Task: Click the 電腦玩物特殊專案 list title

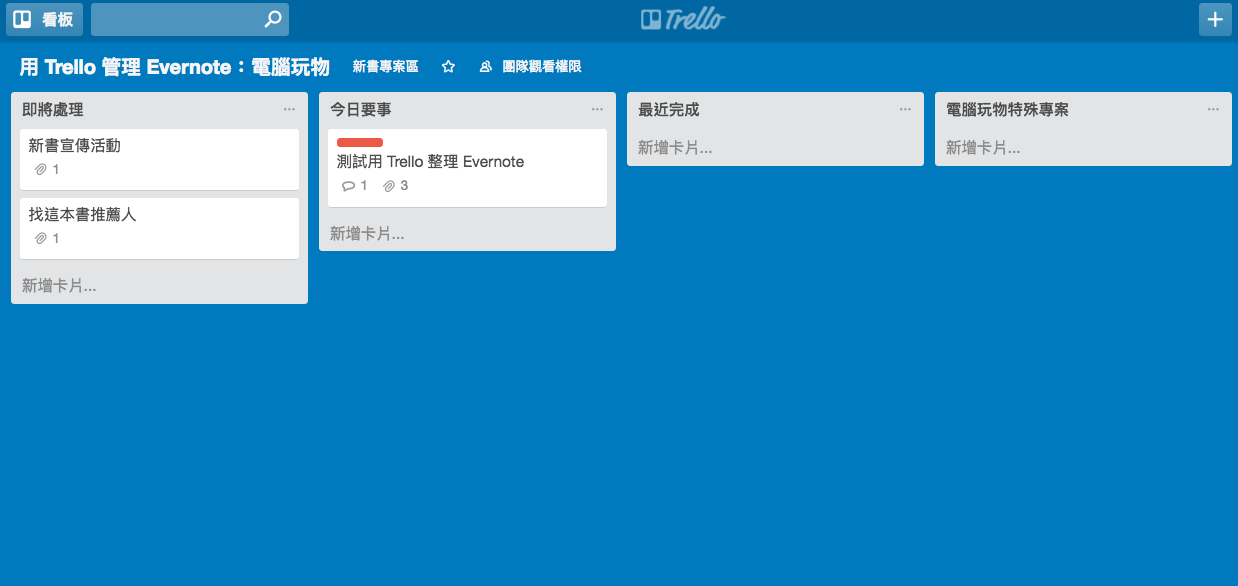Action: 1007,110
